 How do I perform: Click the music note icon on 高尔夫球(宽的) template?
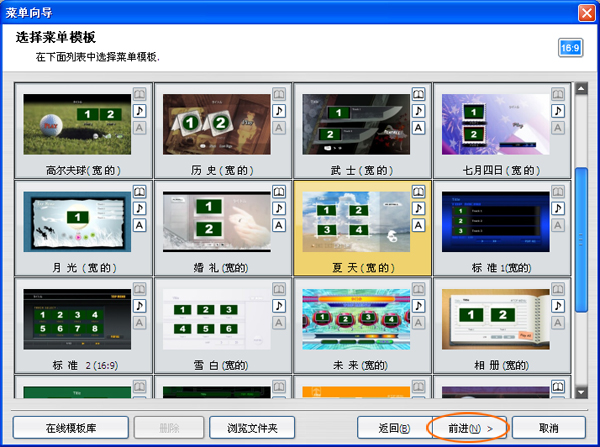pos(140,111)
